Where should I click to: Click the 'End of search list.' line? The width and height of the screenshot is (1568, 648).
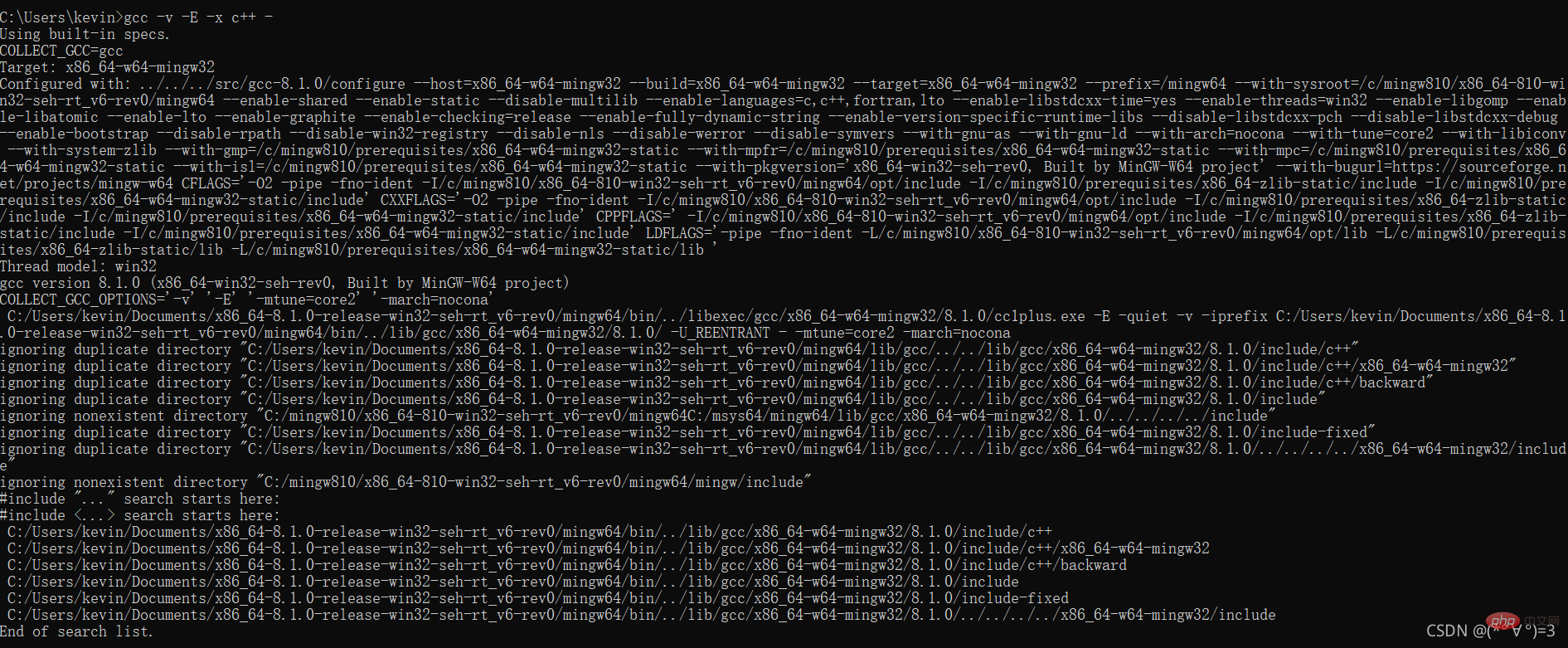click(76, 631)
